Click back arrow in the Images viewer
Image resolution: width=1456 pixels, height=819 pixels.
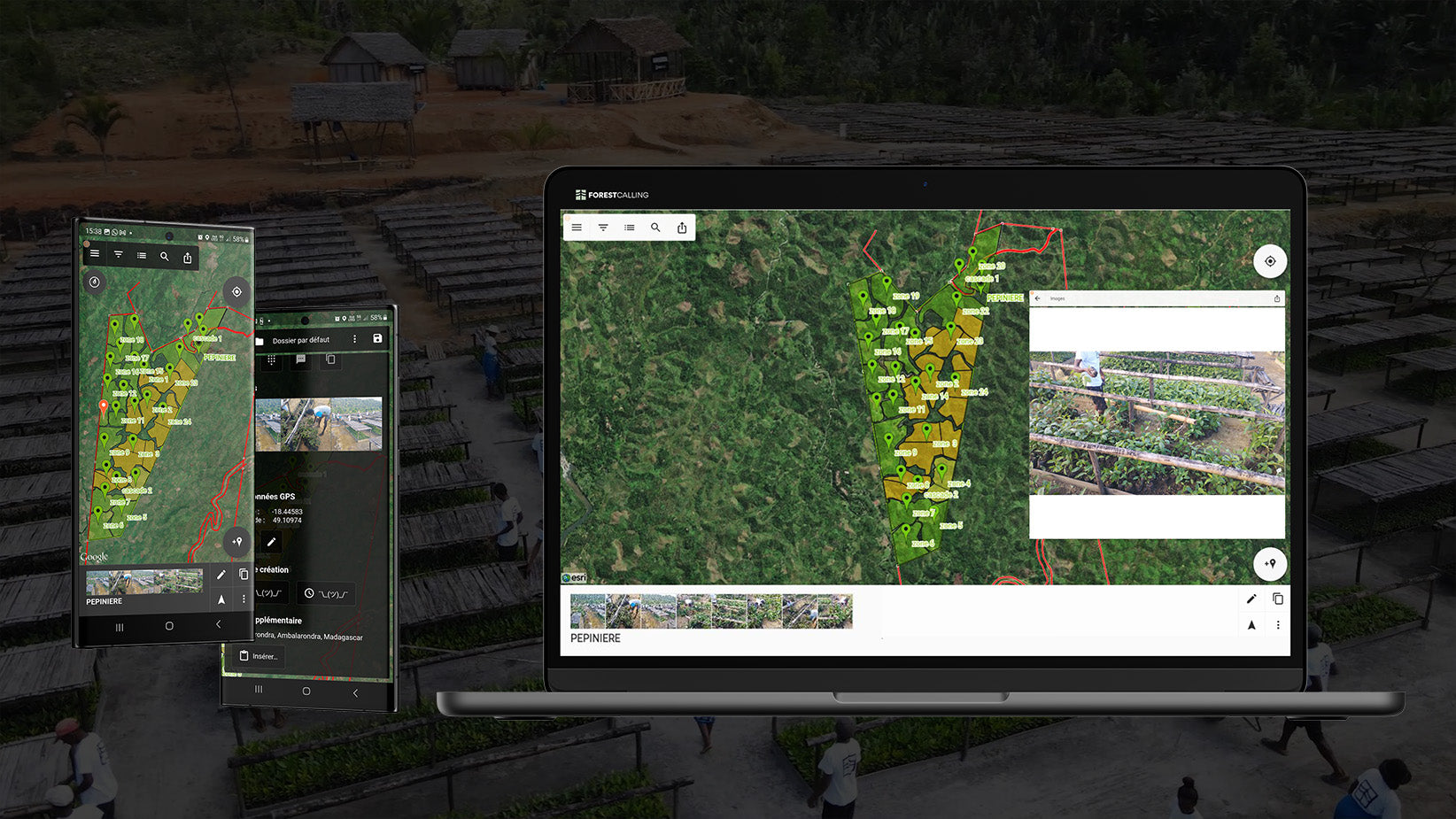[1038, 298]
